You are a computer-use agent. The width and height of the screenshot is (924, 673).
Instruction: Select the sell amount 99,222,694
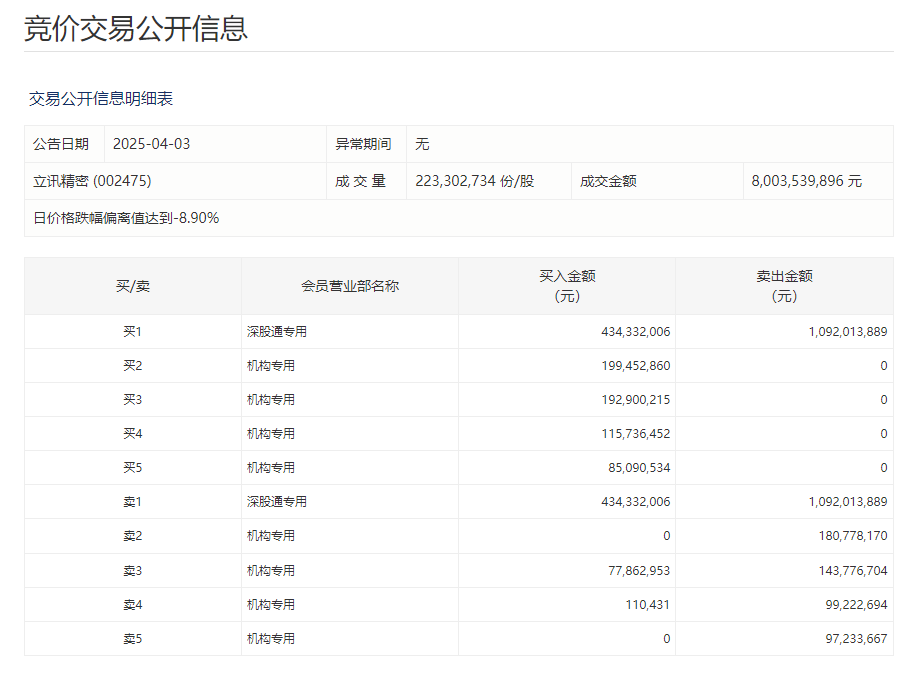pos(856,605)
